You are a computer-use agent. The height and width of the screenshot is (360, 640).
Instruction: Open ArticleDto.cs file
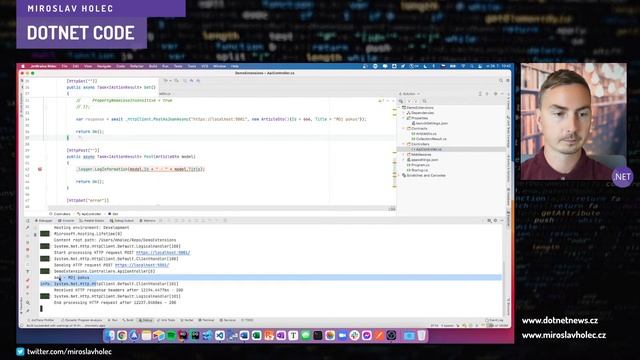click(424, 134)
